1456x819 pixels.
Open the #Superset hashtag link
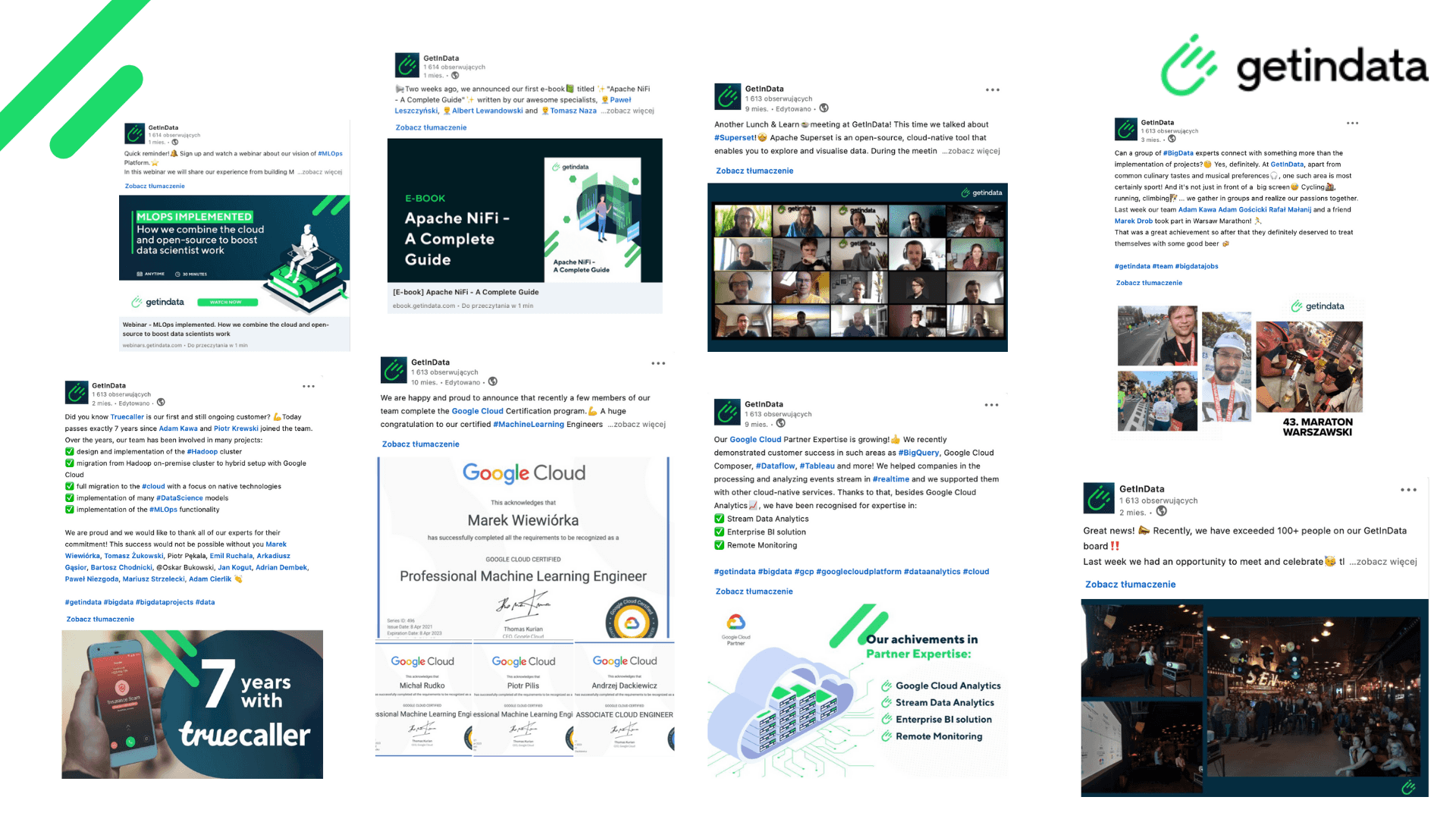[x=736, y=138]
